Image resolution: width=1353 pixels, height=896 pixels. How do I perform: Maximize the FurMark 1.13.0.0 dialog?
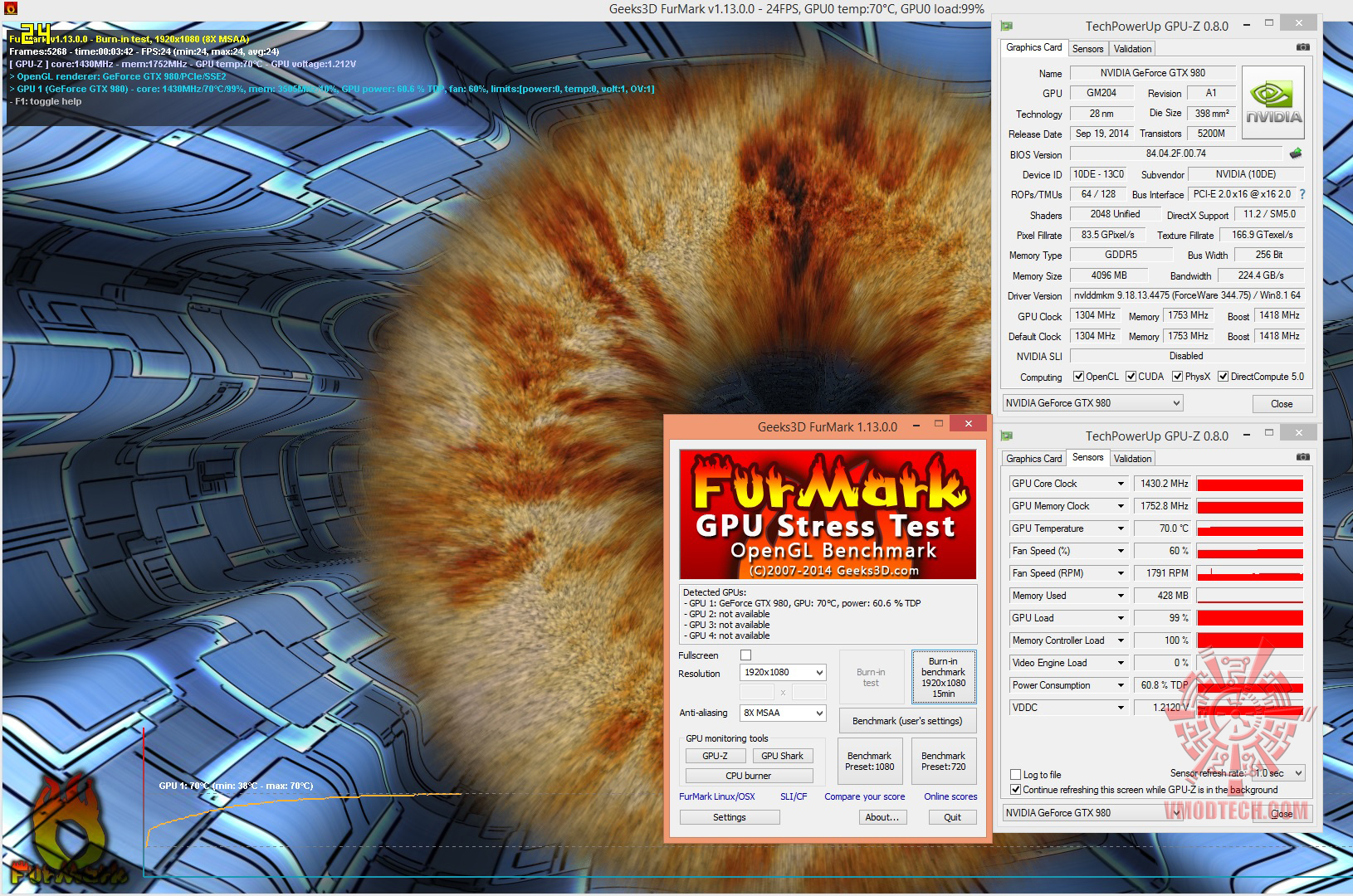point(939,424)
